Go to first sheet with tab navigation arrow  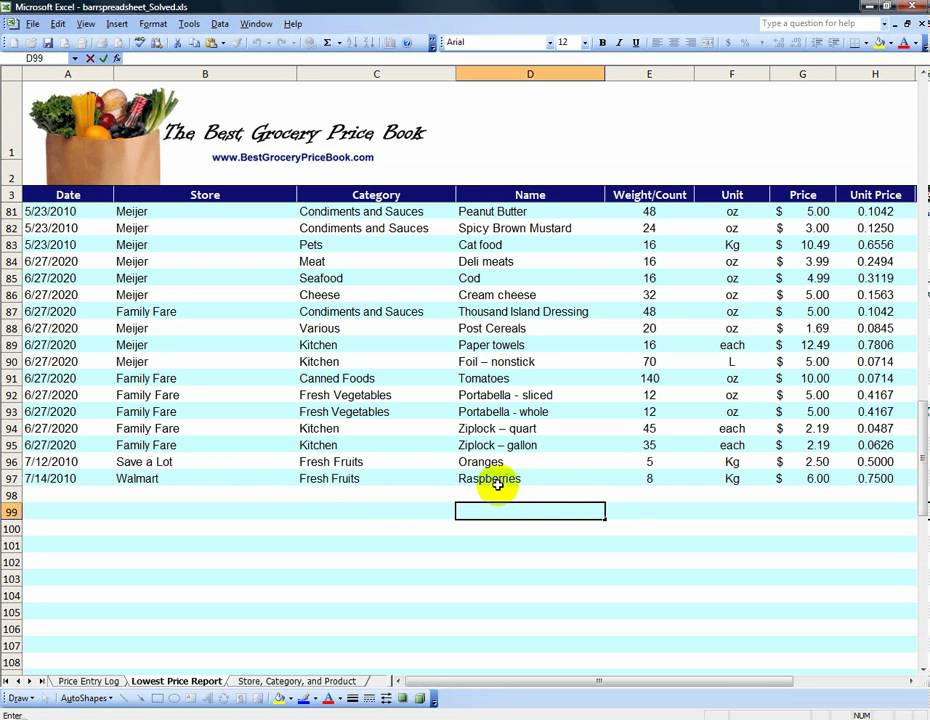pos(6,681)
